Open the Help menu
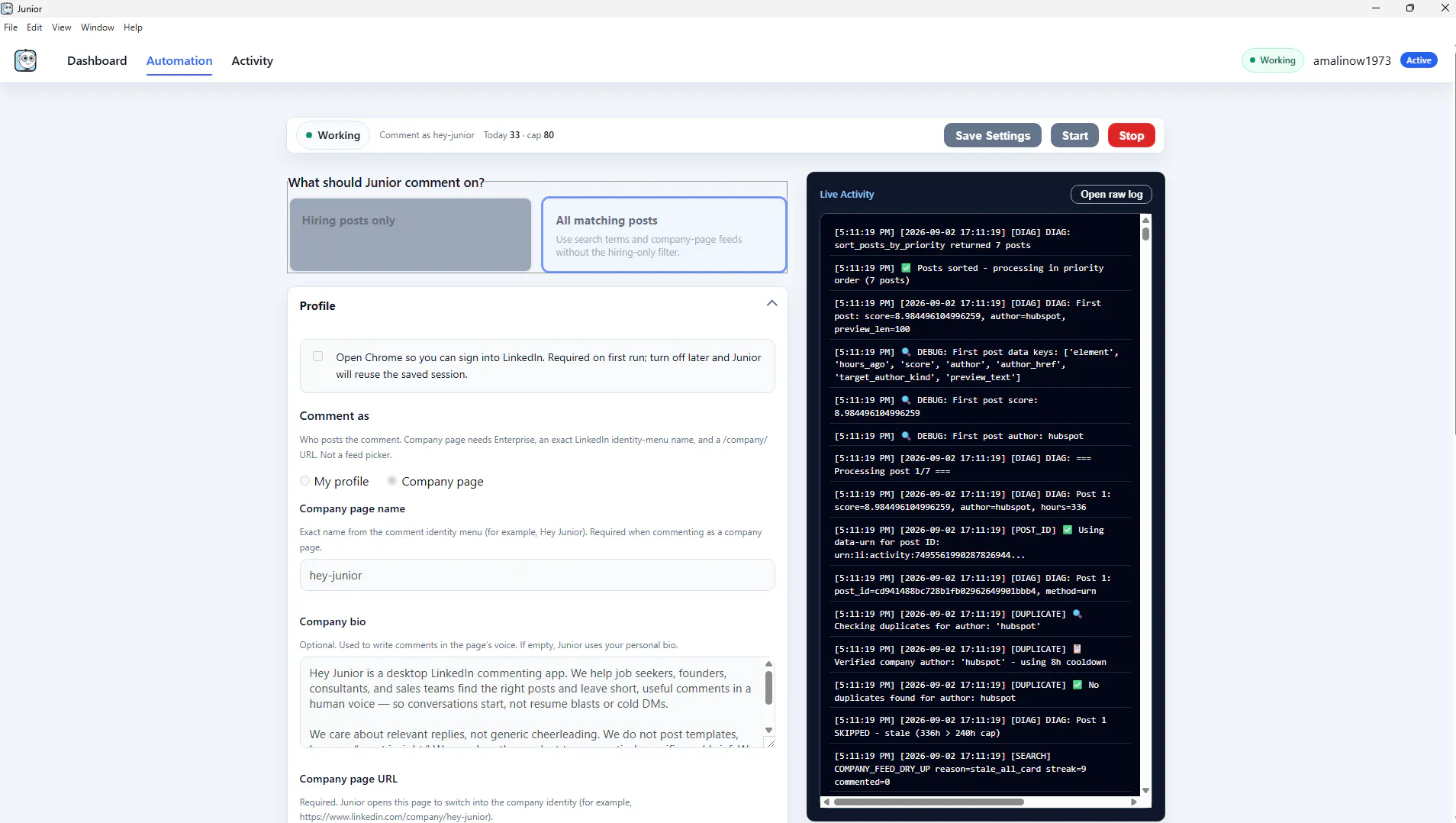1456x823 pixels. click(x=133, y=27)
